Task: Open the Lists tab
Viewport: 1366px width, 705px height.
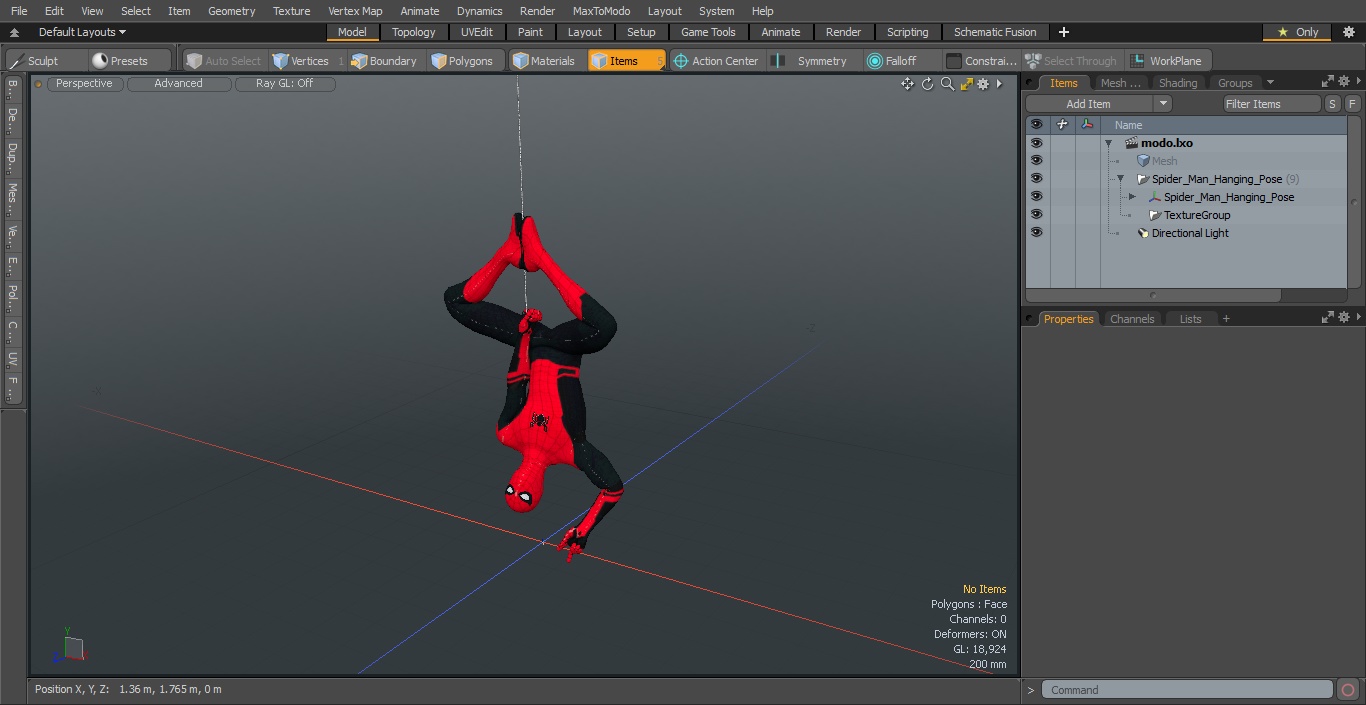Action: pyautogui.click(x=1190, y=319)
